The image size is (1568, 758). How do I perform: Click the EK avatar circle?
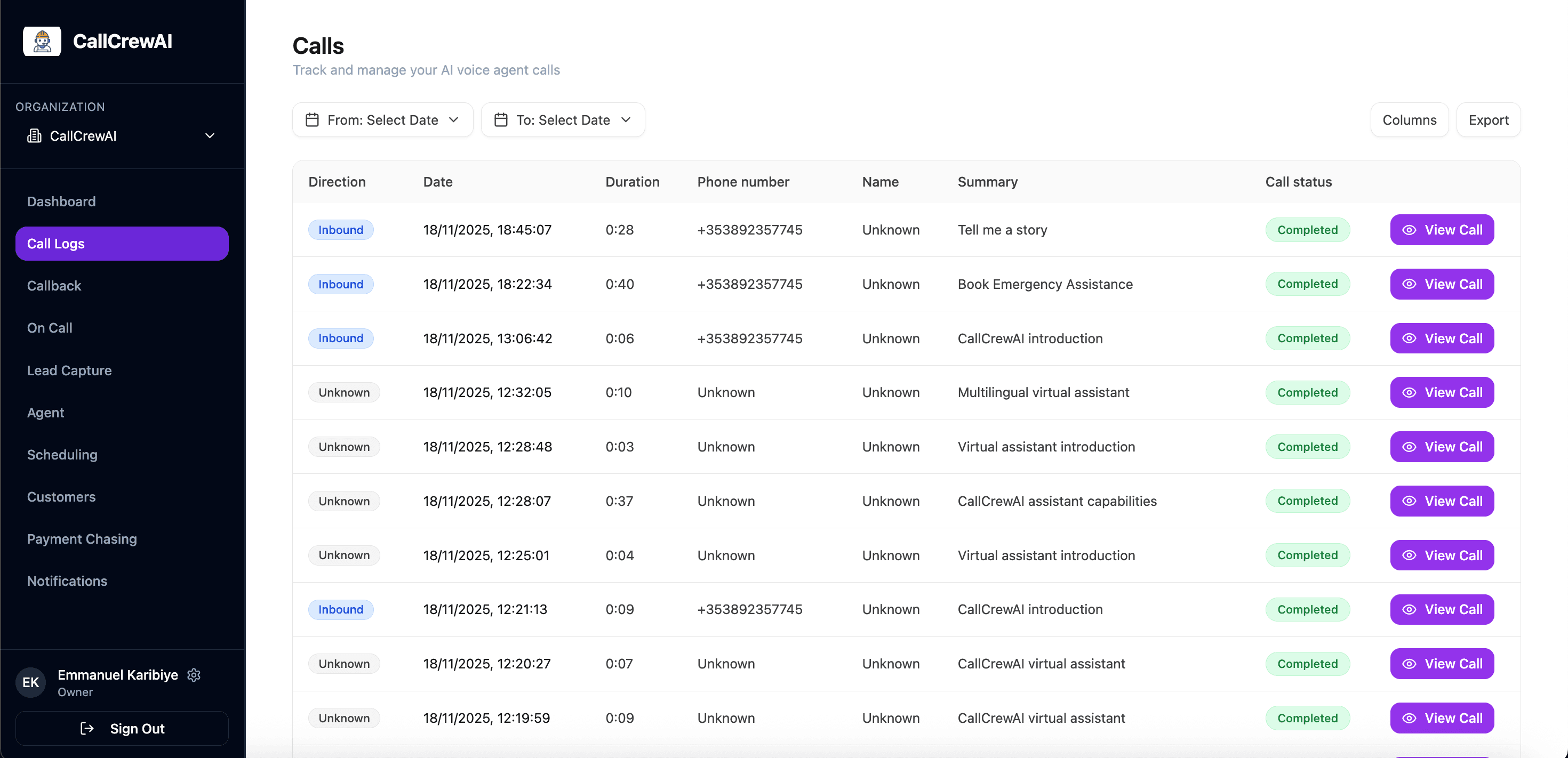point(30,682)
